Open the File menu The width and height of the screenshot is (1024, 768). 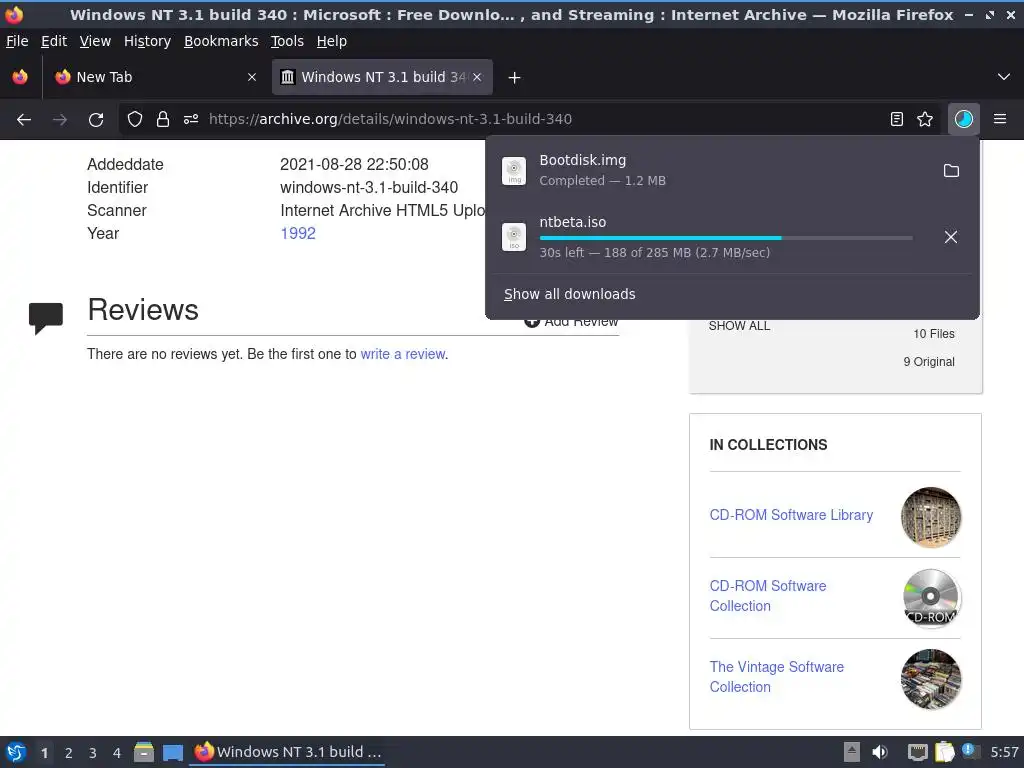(x=17, y=41)
